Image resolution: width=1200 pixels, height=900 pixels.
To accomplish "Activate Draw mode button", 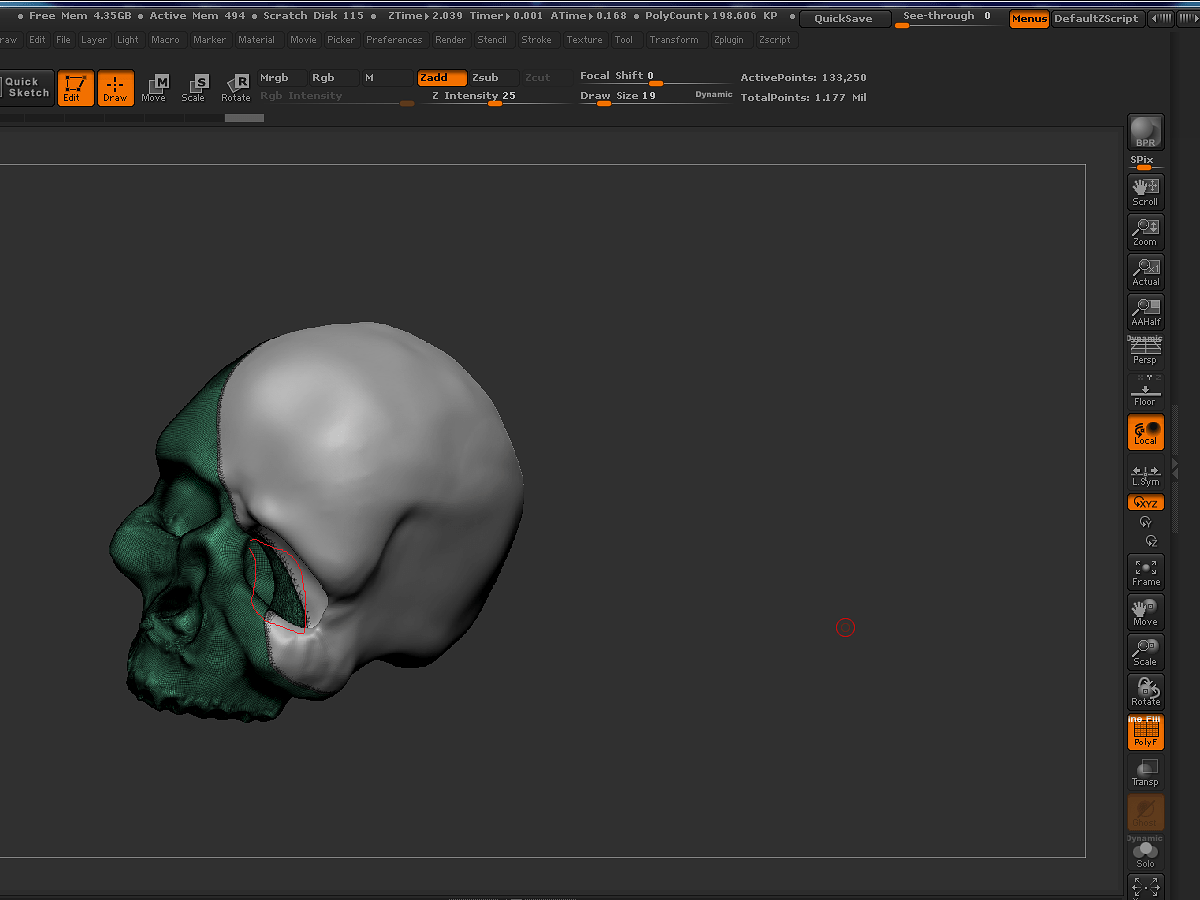I will pyautogui.click(x=116, y=88).
